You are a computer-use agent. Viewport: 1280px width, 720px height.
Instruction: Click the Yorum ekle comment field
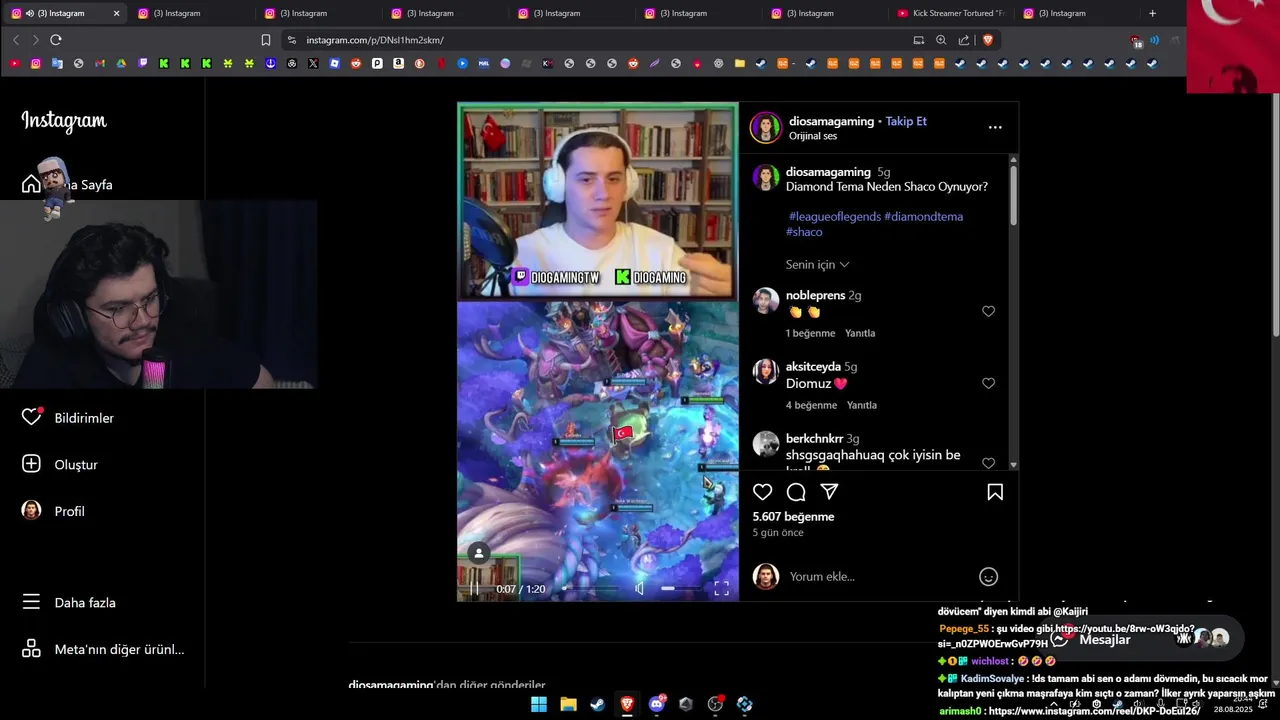tap(878, 576)
